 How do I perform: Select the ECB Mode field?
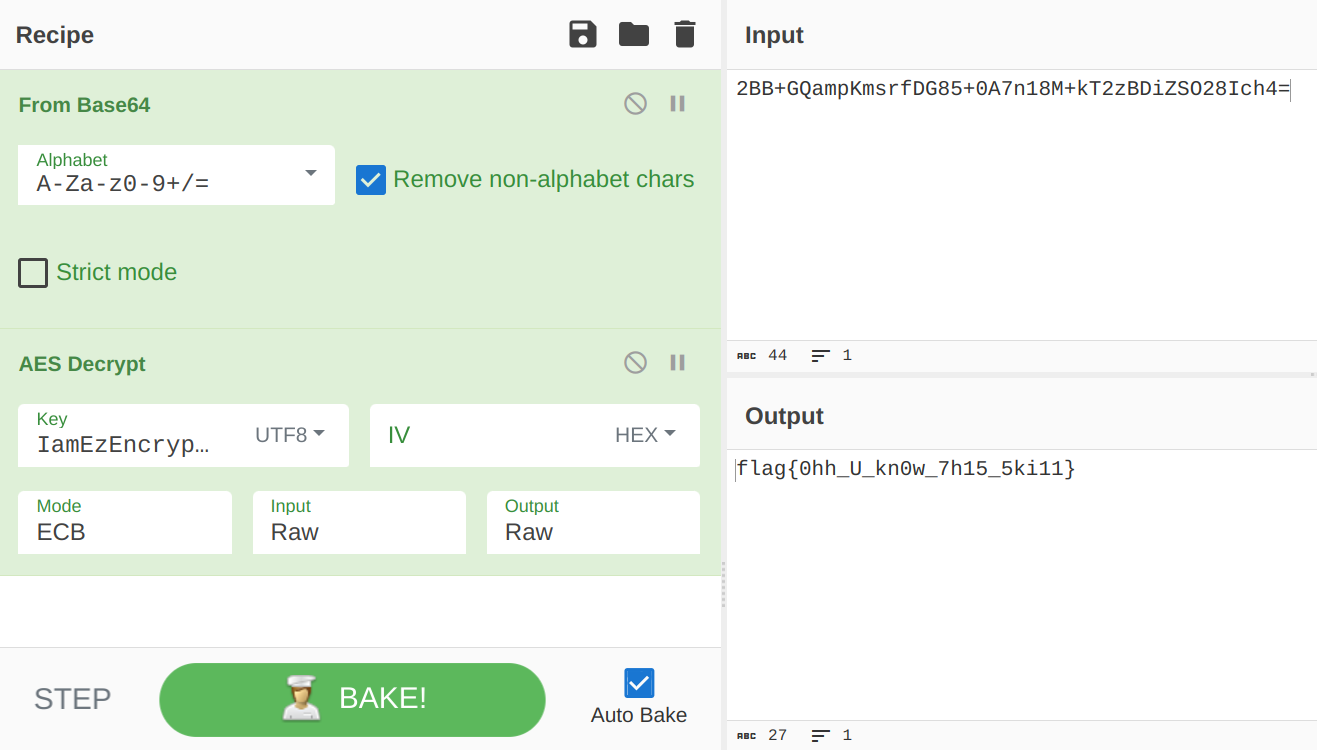[125, 522]
